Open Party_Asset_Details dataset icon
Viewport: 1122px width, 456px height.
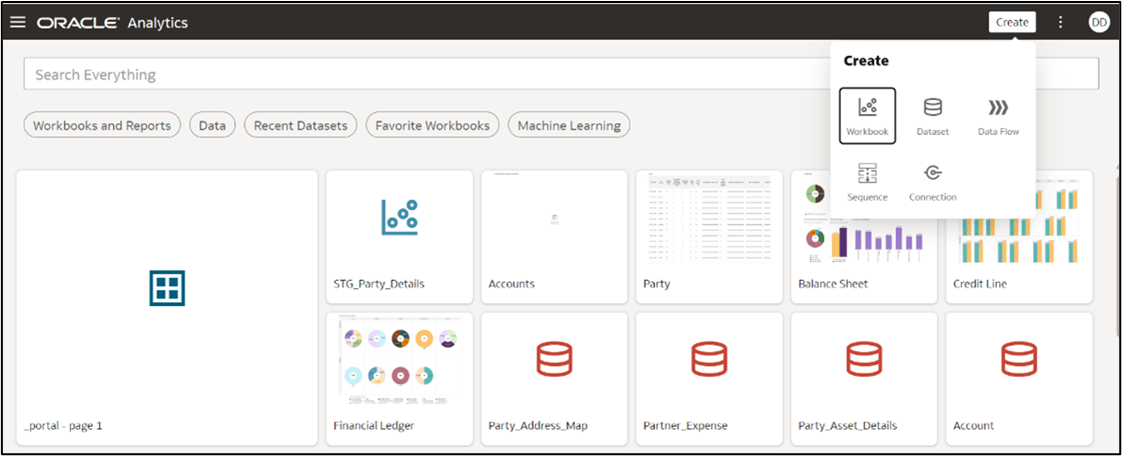point(864,359)
